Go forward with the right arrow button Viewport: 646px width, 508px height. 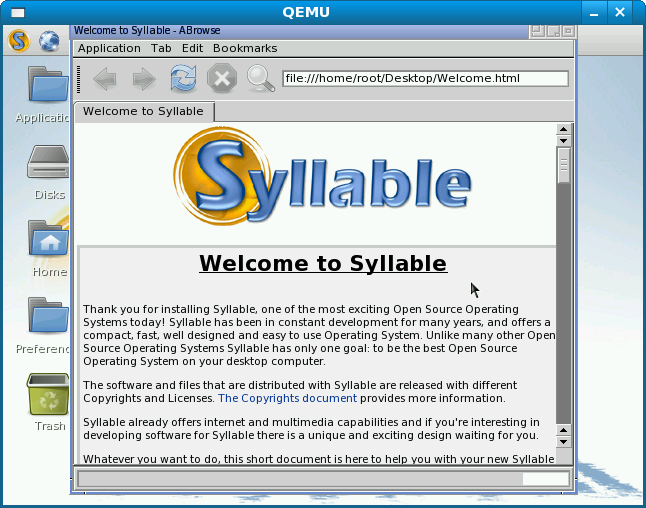144,78
